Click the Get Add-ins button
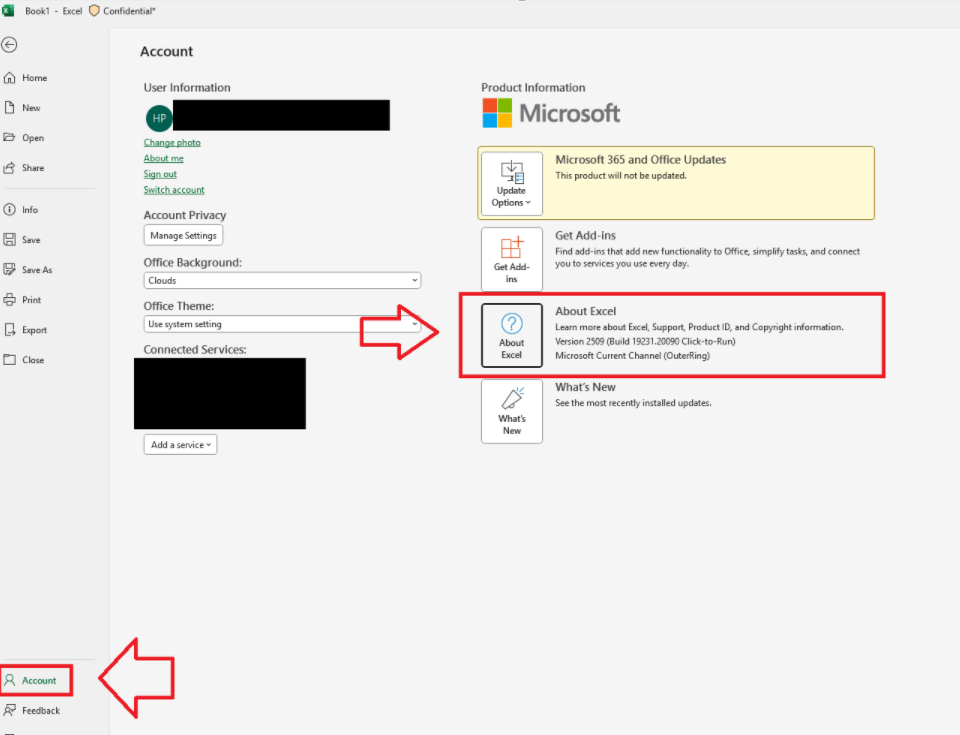The image size is (960, 735). point(512,259)
